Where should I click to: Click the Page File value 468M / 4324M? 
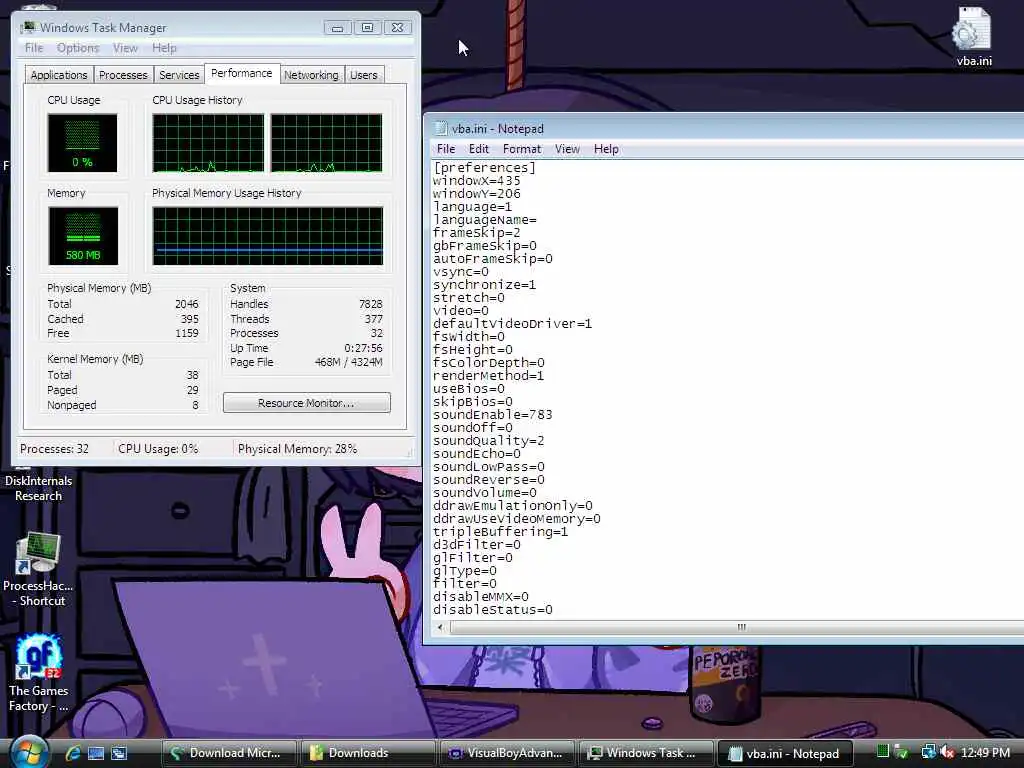(x=348, y=362)
